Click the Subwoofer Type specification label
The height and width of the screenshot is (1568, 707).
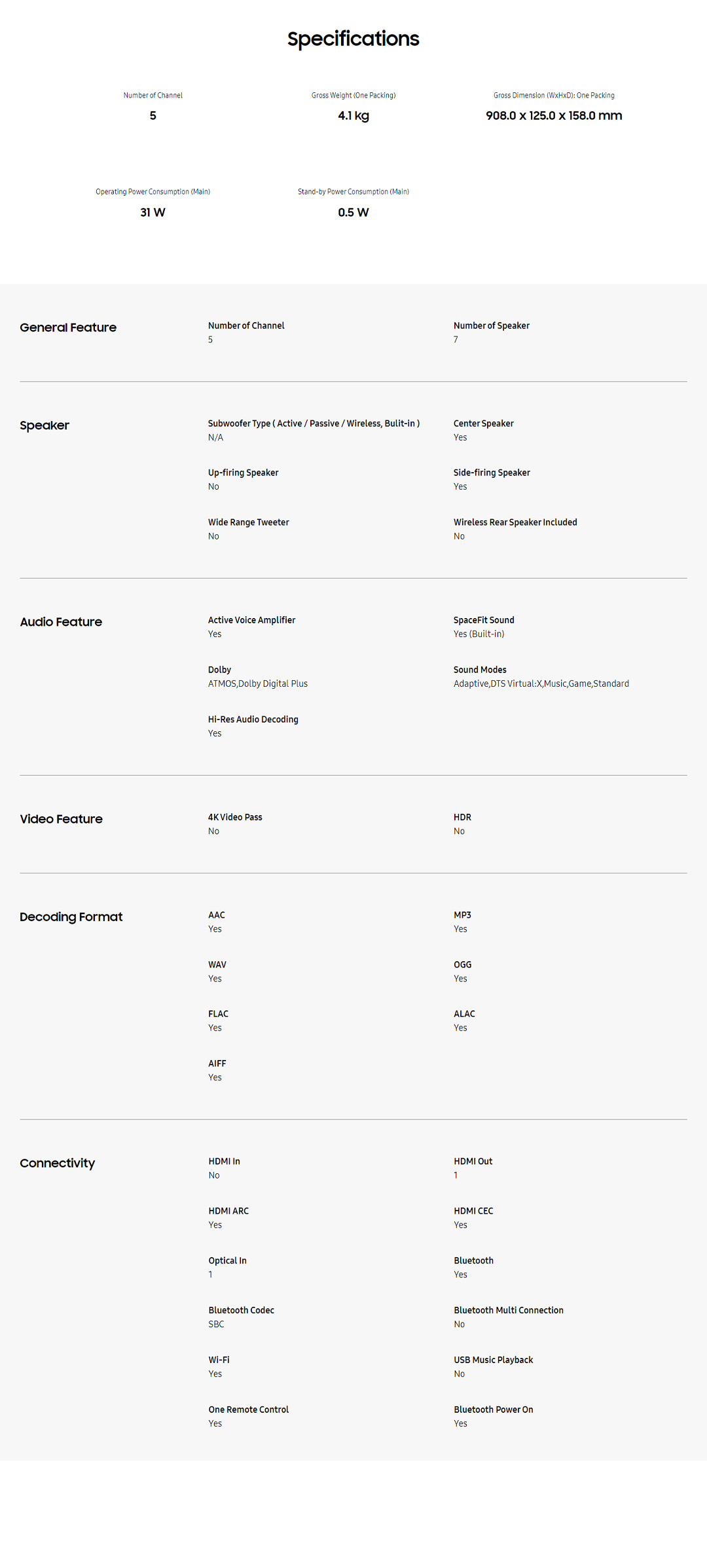click(314, 424)
